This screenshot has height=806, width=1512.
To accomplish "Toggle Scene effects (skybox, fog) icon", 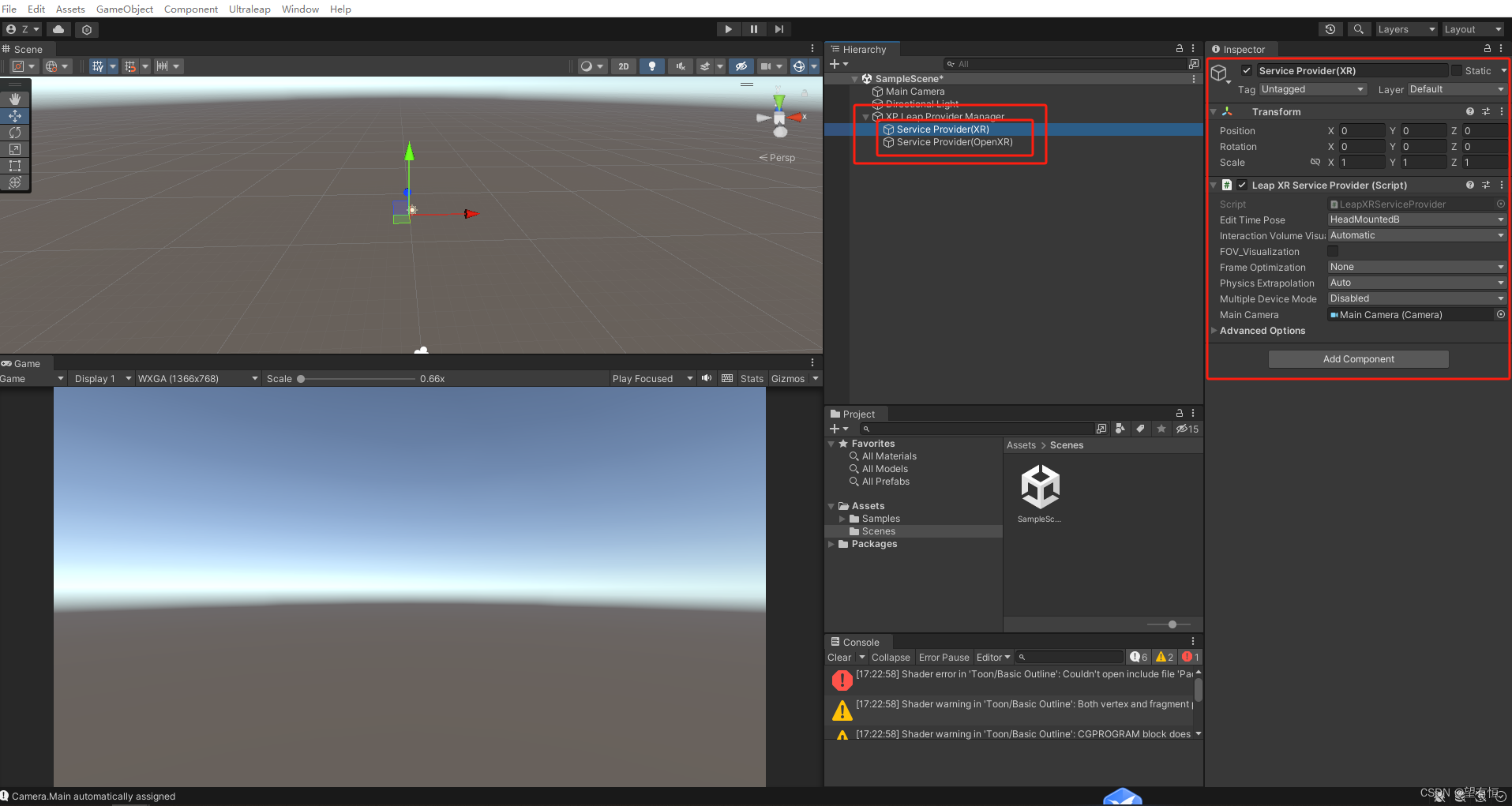I will 705,66.
